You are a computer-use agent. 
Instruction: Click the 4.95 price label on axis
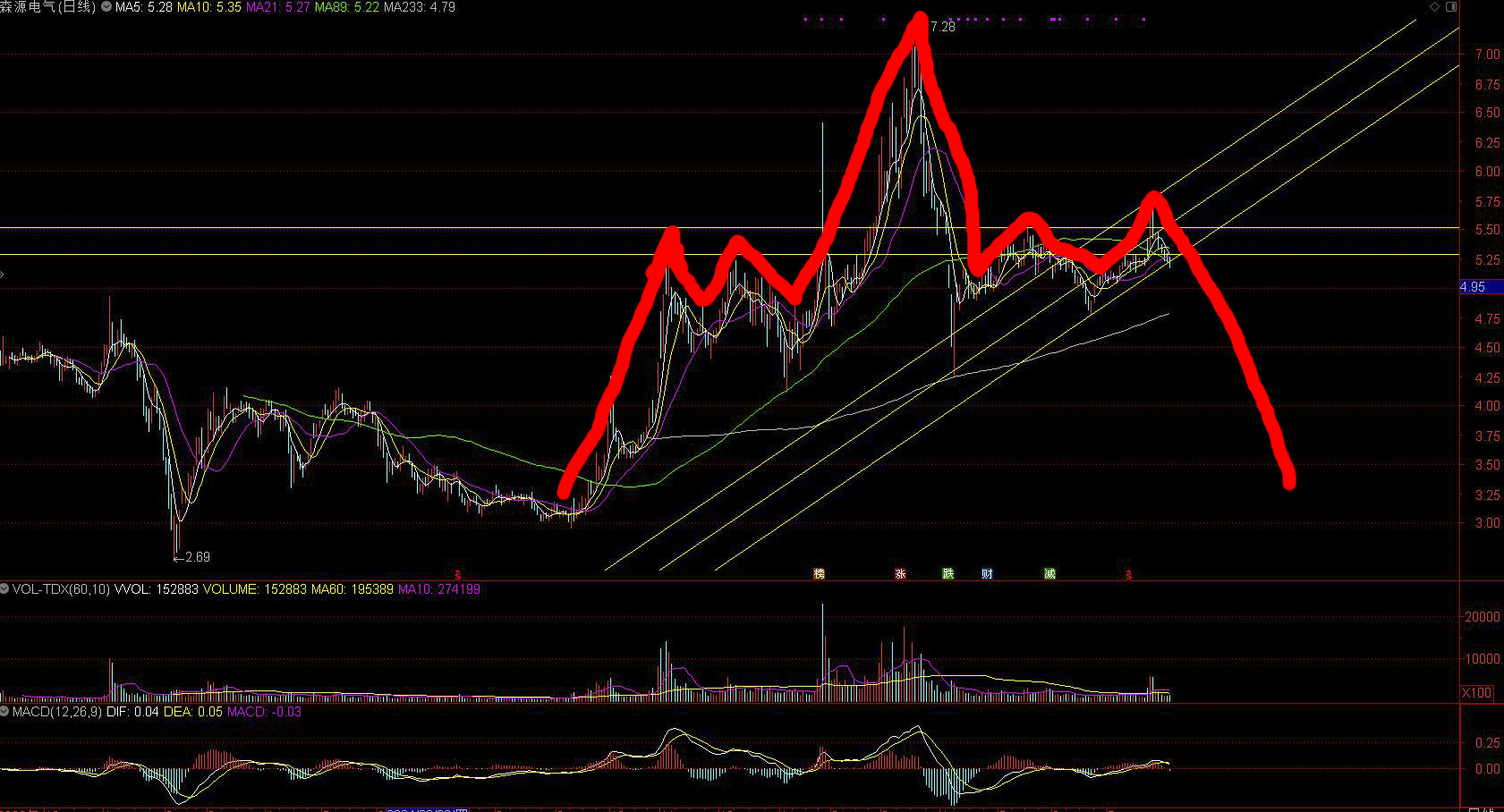pyautogui.click(x=1481, y=287)
